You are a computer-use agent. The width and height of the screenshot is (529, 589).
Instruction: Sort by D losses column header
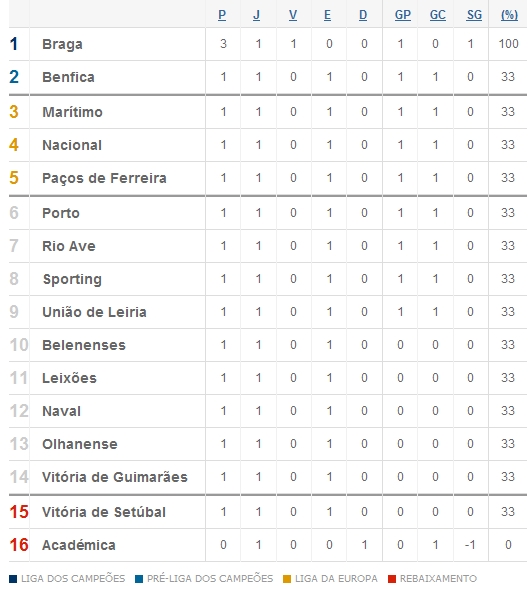coord(363,15)
